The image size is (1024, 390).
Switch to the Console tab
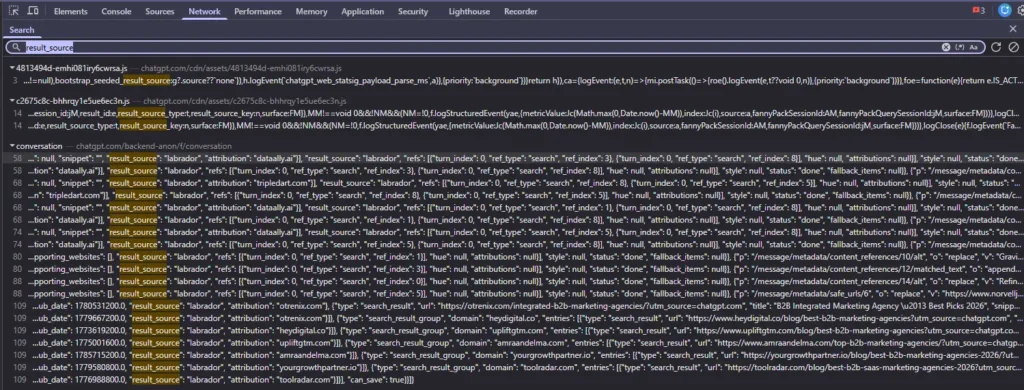point(116,11)
